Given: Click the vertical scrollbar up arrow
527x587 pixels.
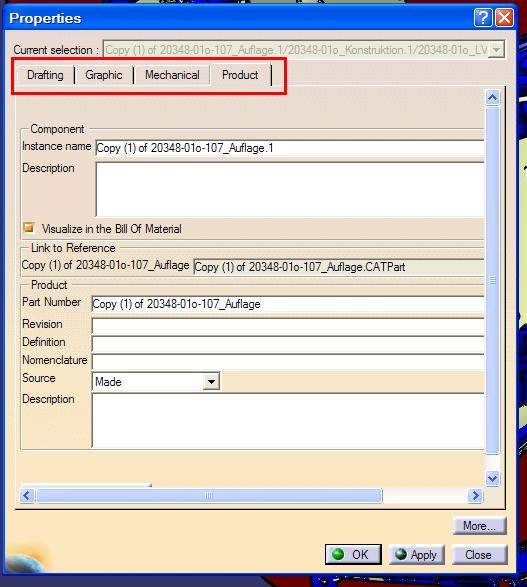Looking at the screenshot, I should (493, 98).
